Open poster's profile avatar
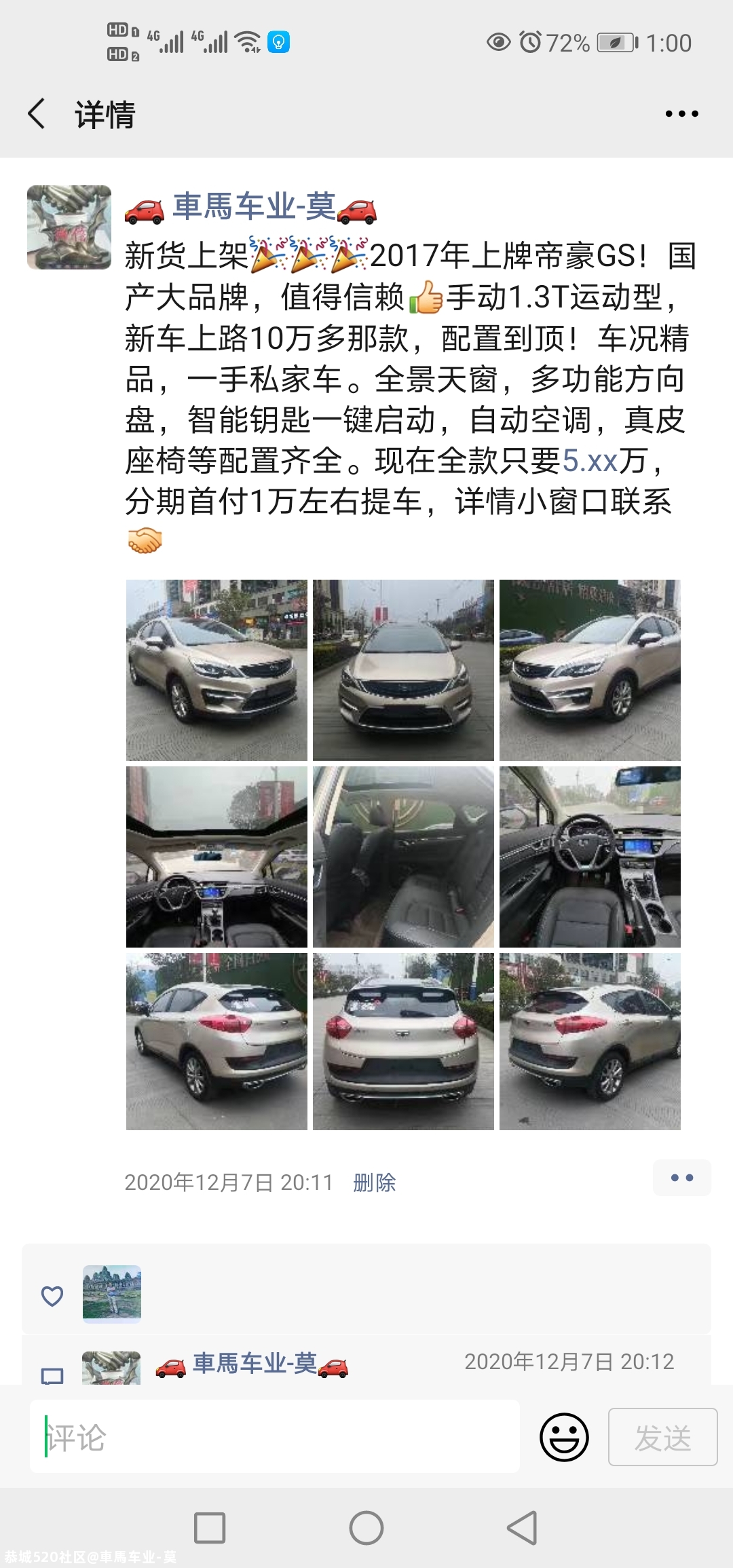The width and height of the screenshot is (733, 1568). click(x=69, y=227)
